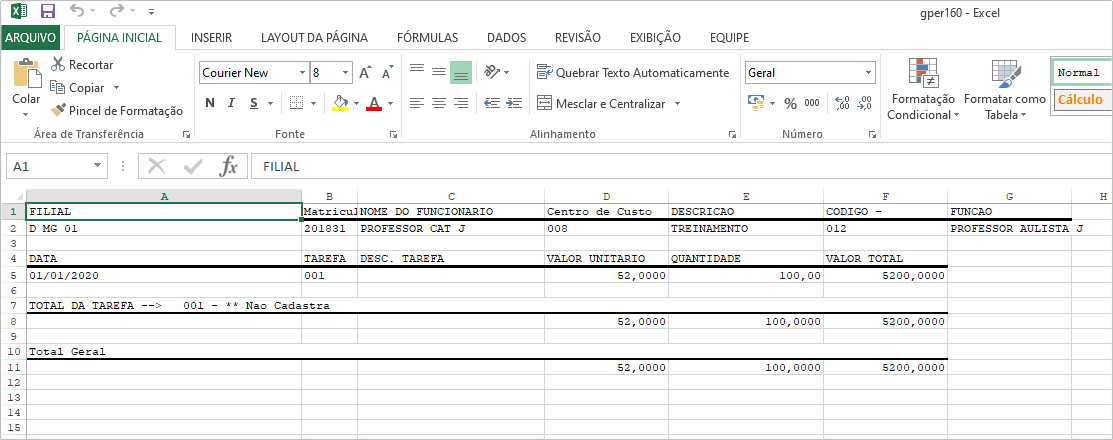Open Número group dialog launcher
The image size is (1113, 440).
(x=873, y=134)
